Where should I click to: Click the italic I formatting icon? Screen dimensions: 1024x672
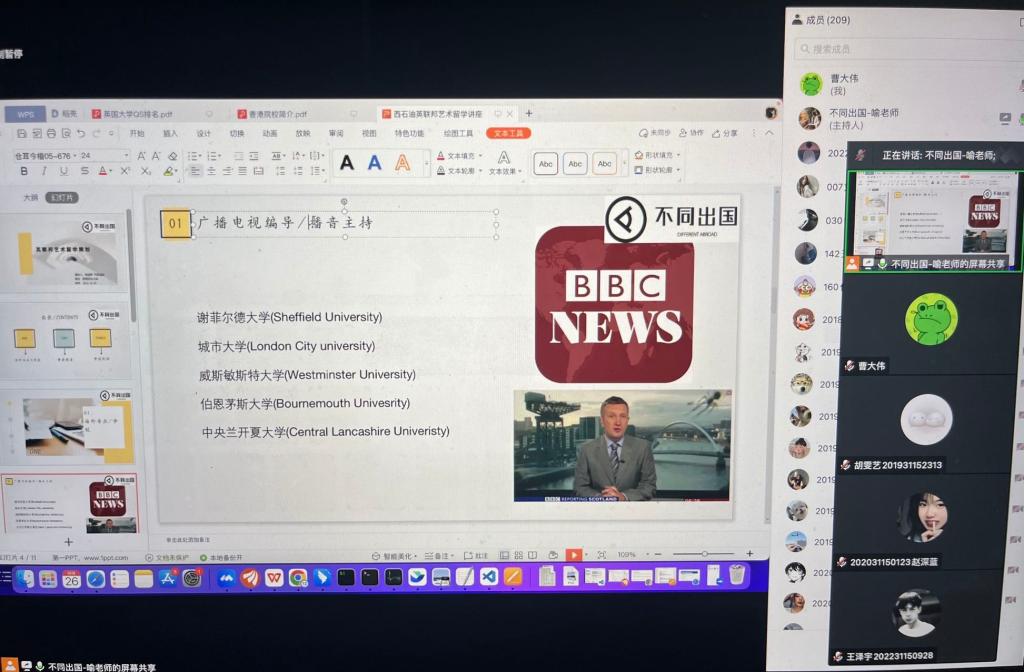pos(42,172)
